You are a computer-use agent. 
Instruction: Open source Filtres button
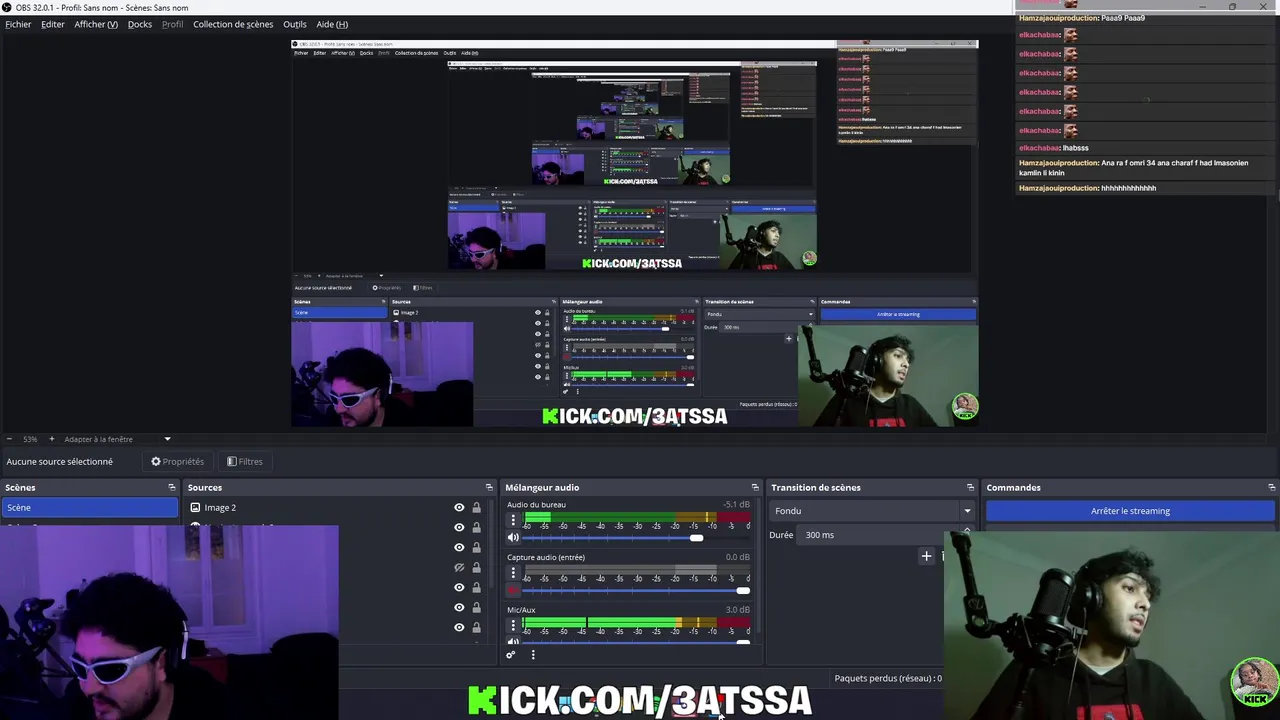pos(245,461)
